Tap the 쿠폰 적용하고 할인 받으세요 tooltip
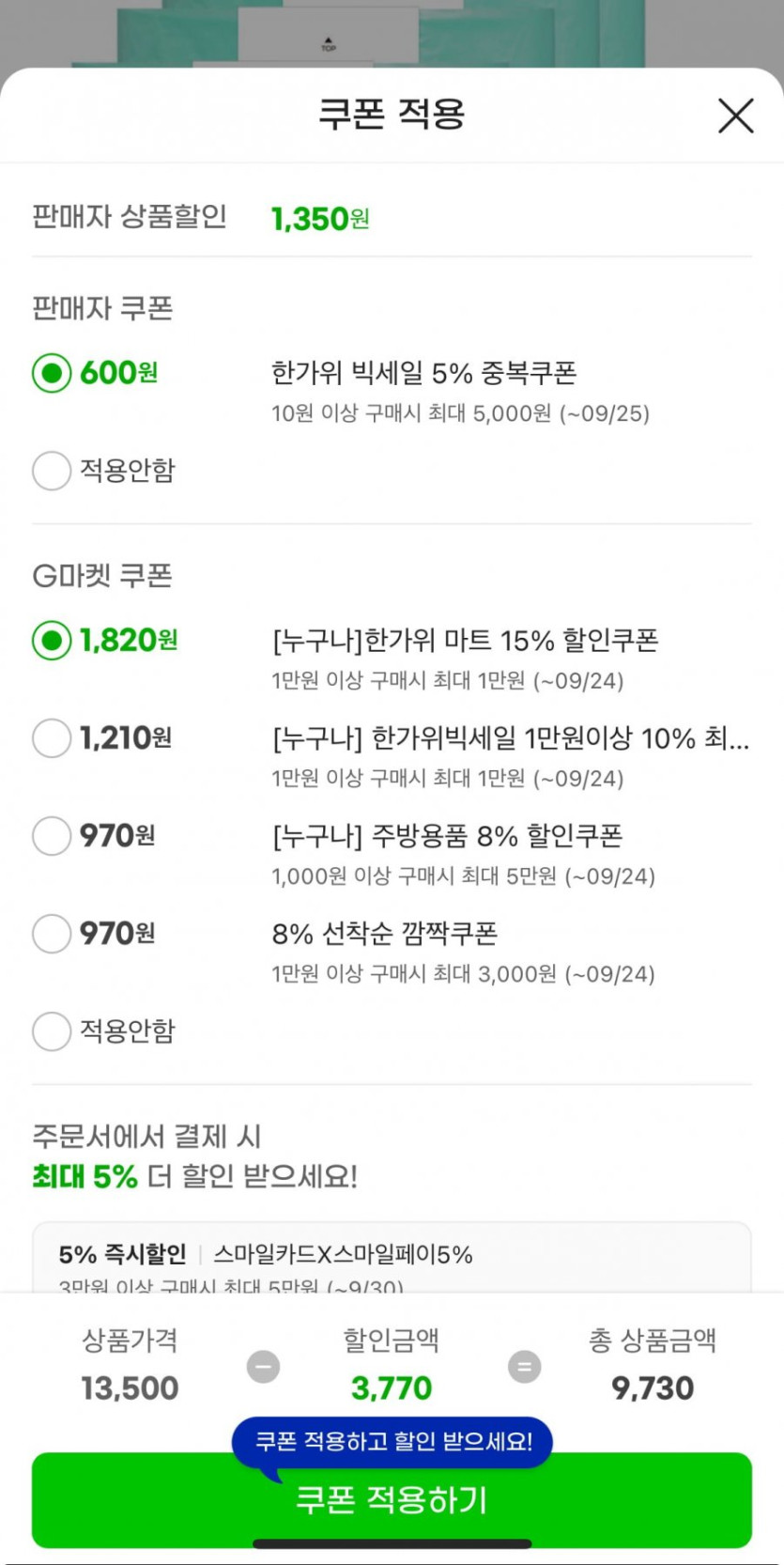784x1565 pixels. coord(392,1441)
